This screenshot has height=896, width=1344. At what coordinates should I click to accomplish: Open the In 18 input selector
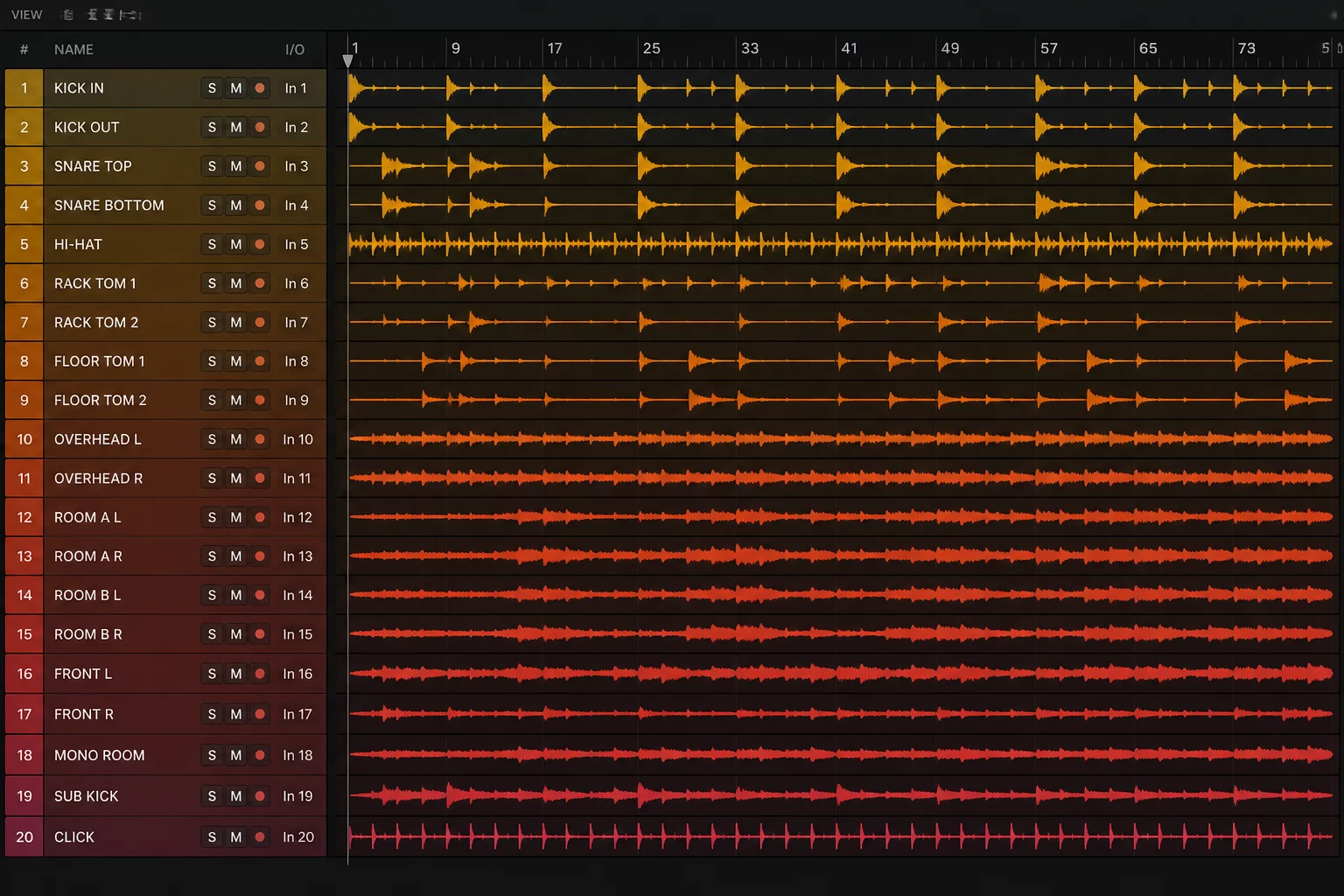297,755
